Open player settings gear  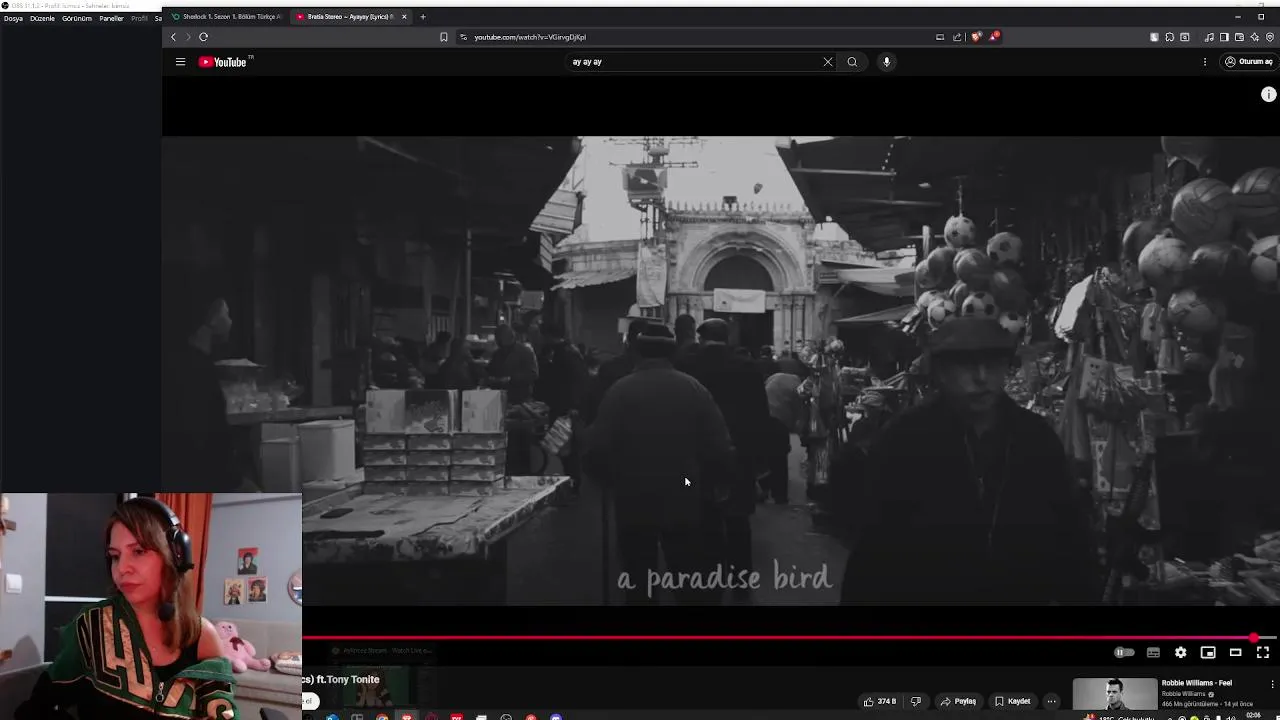[x=1181, y=652]
